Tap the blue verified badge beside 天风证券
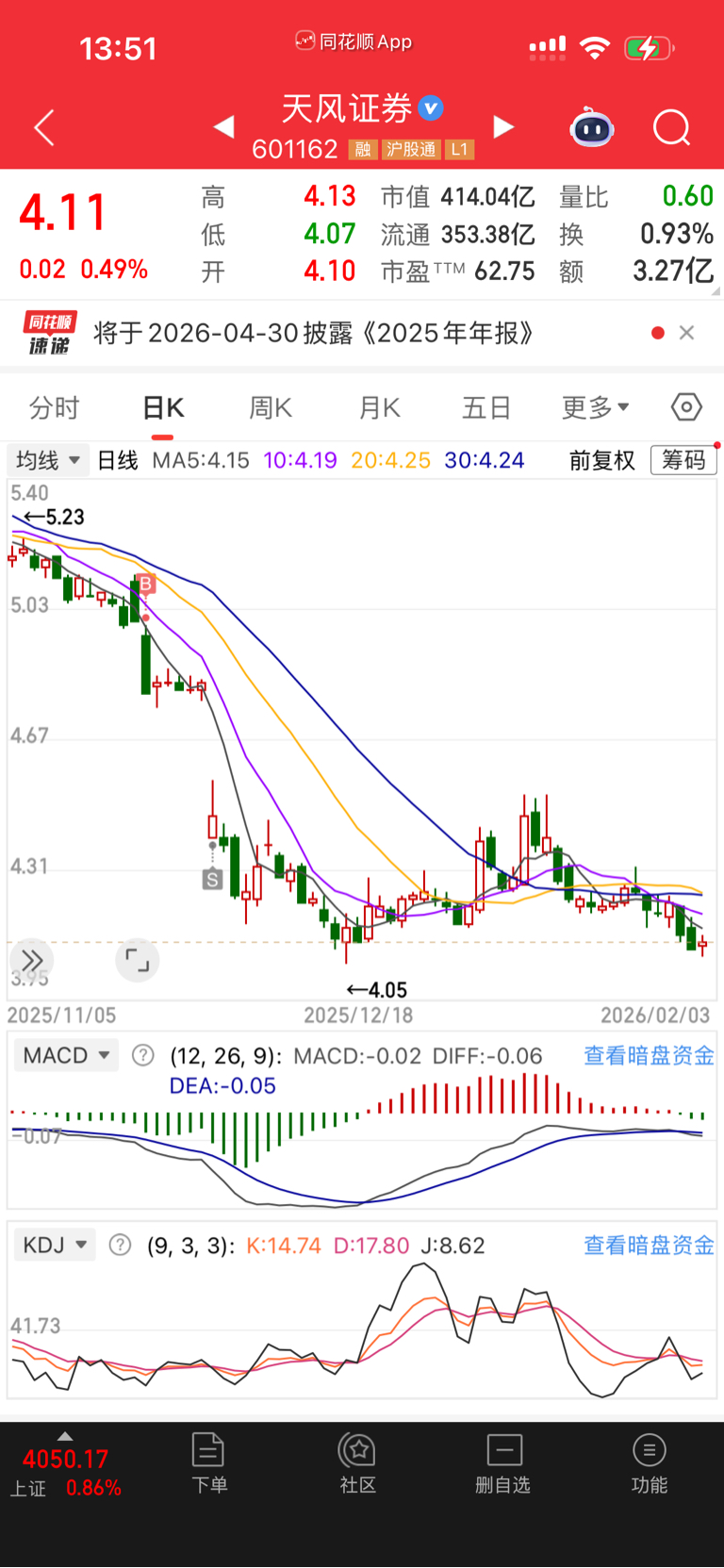 click(431, 108)
